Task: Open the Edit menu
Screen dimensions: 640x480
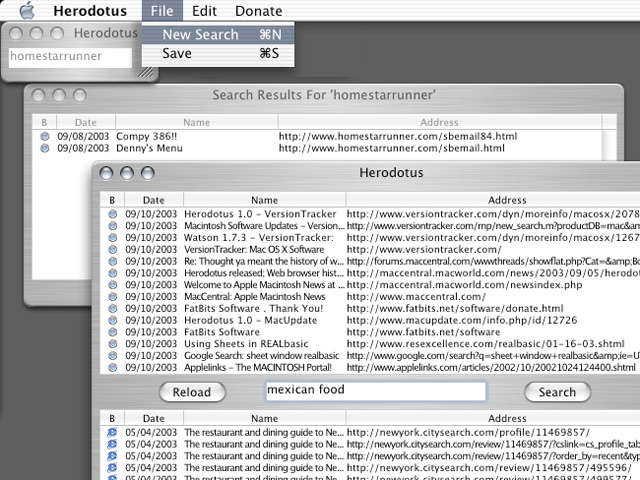Action: (204, 11)
